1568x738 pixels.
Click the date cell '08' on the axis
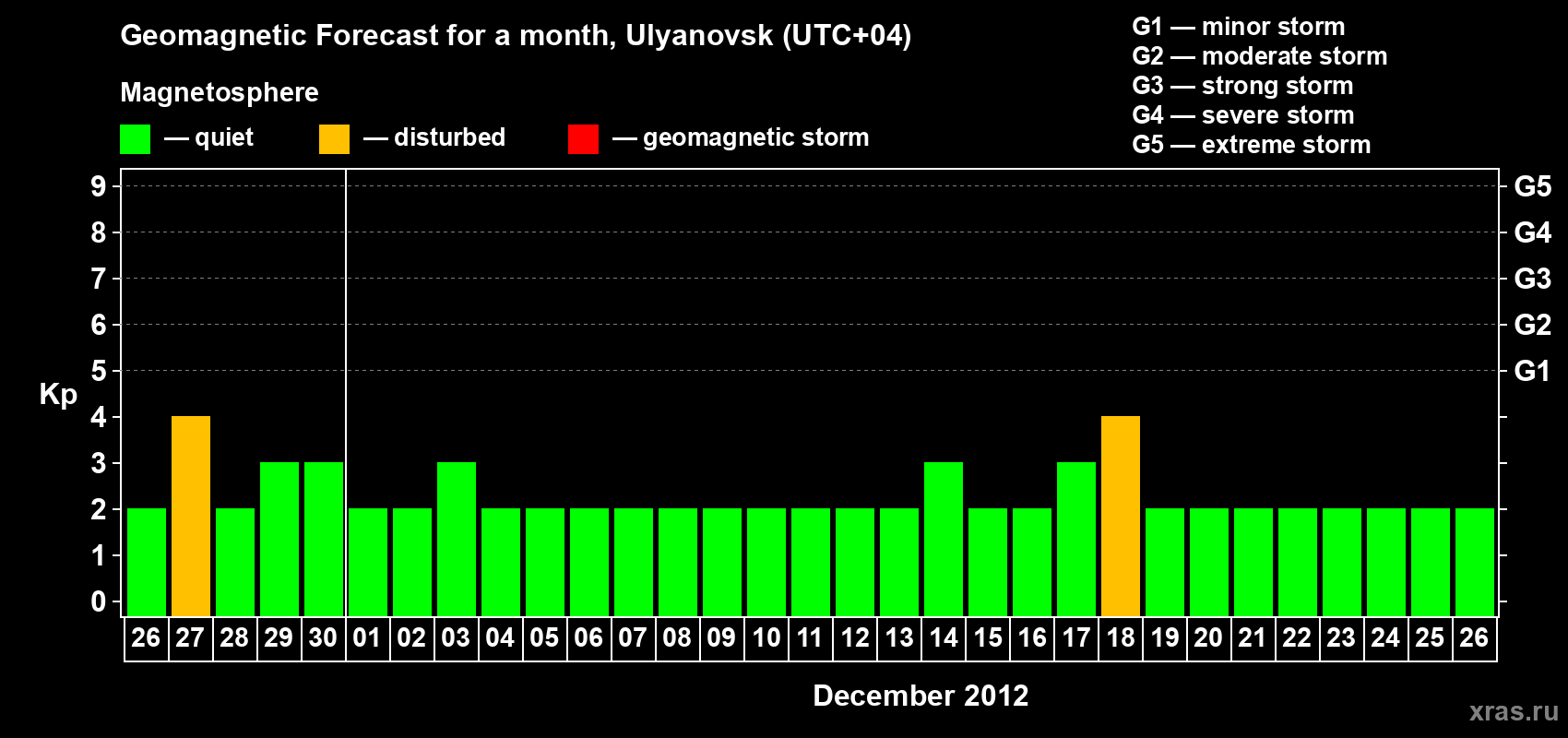(678, 638)
